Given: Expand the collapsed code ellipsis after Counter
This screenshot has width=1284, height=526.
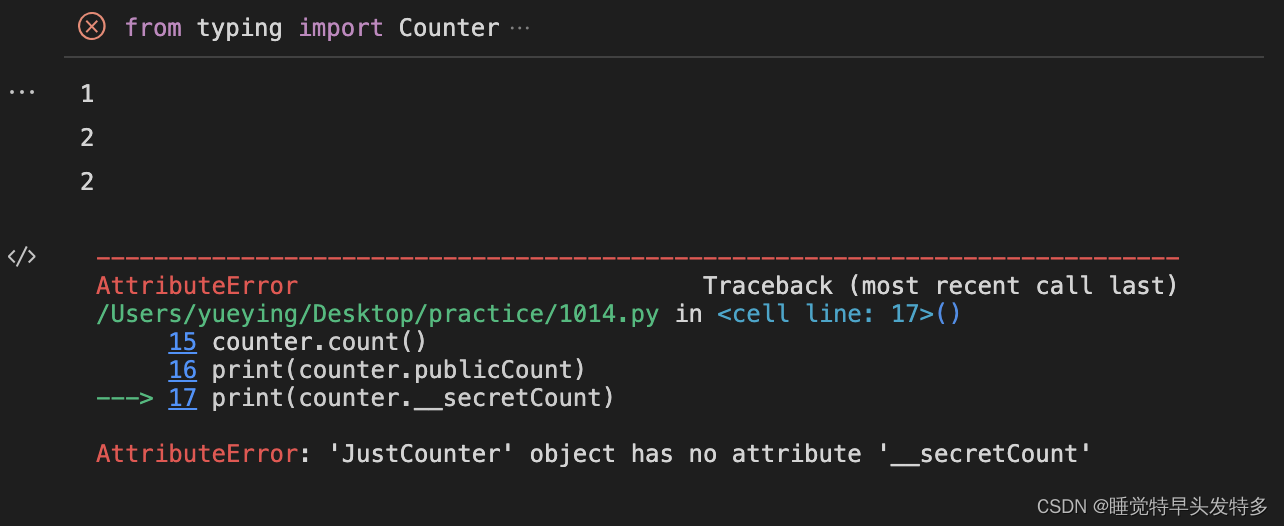Looking at the screenshot, I should tap(519, 28).
